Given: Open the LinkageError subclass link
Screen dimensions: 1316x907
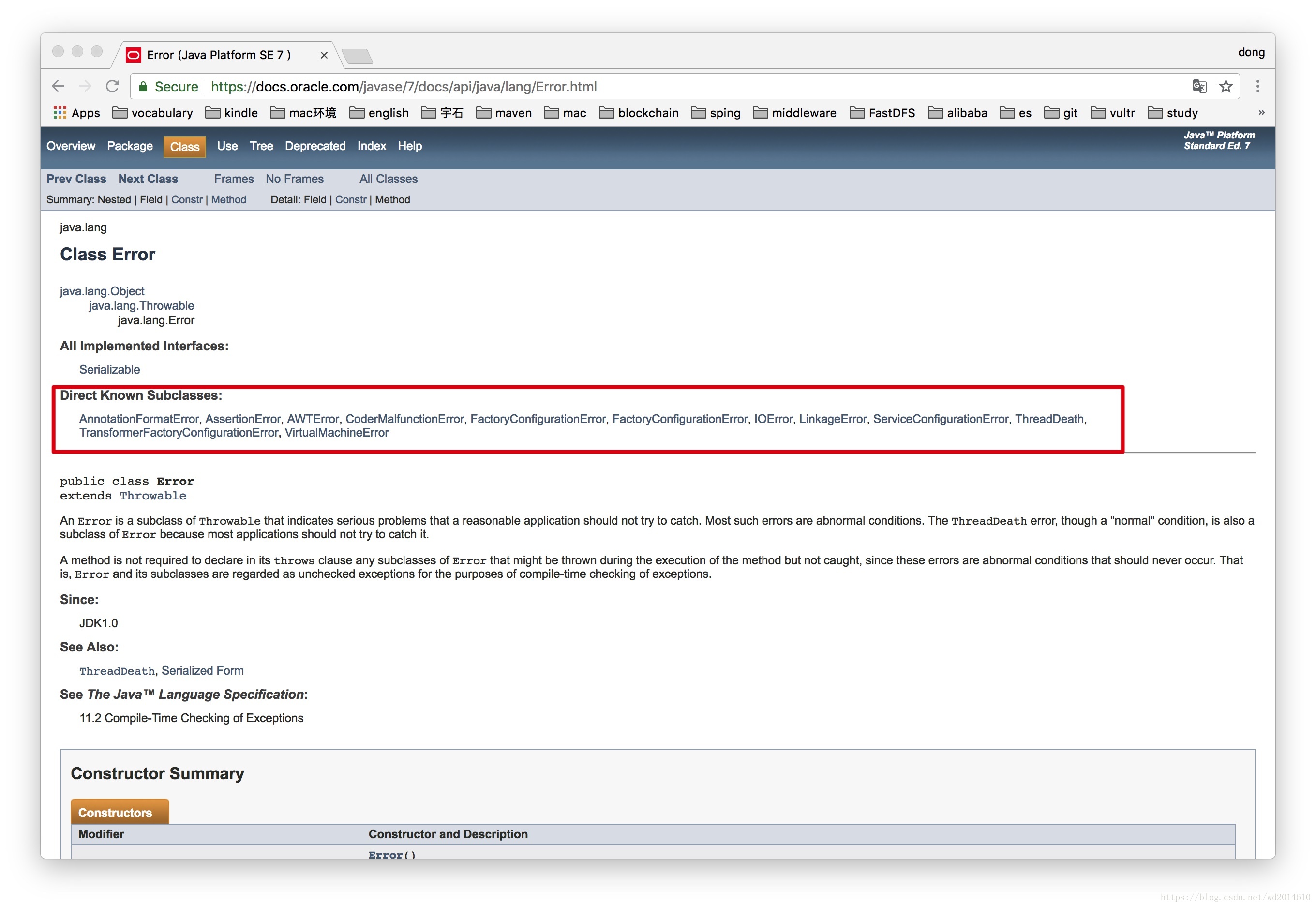Looking at the screenshot, I should 833,419.
